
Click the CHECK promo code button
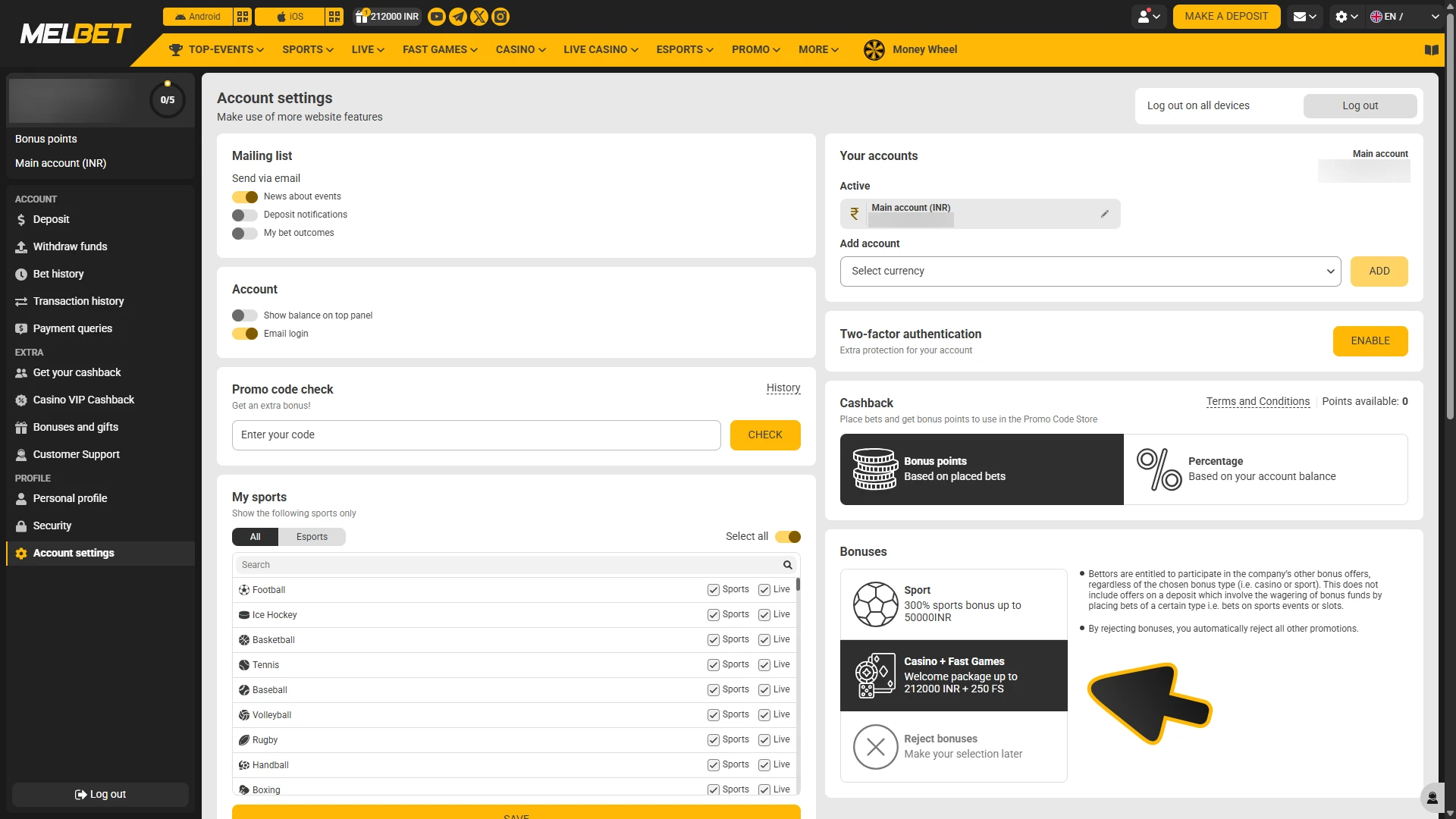pyautogui.click(x=765, y=435)
